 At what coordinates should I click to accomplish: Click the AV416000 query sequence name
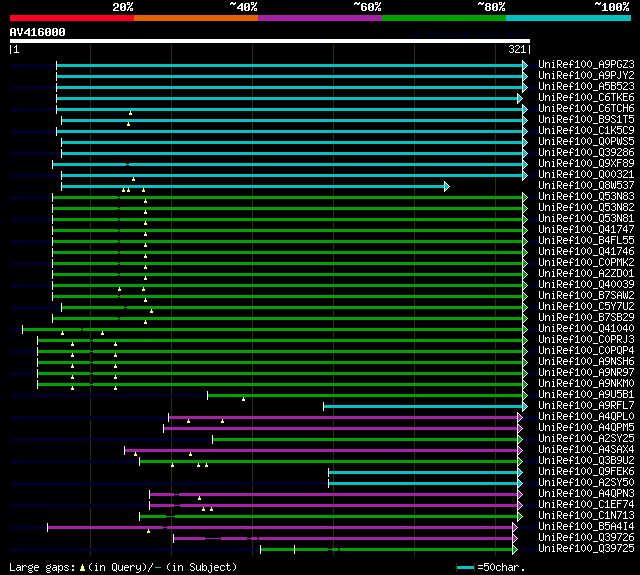38,32
